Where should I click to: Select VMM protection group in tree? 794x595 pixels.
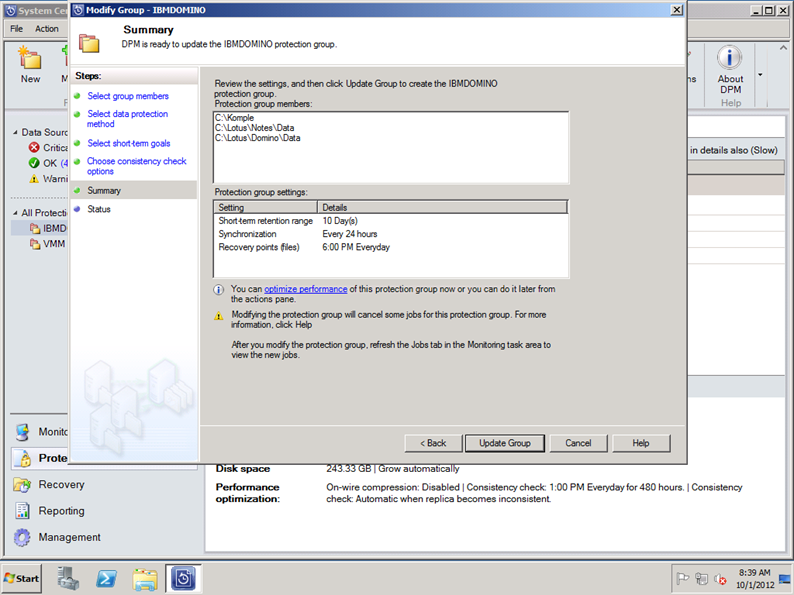(48, 244)
